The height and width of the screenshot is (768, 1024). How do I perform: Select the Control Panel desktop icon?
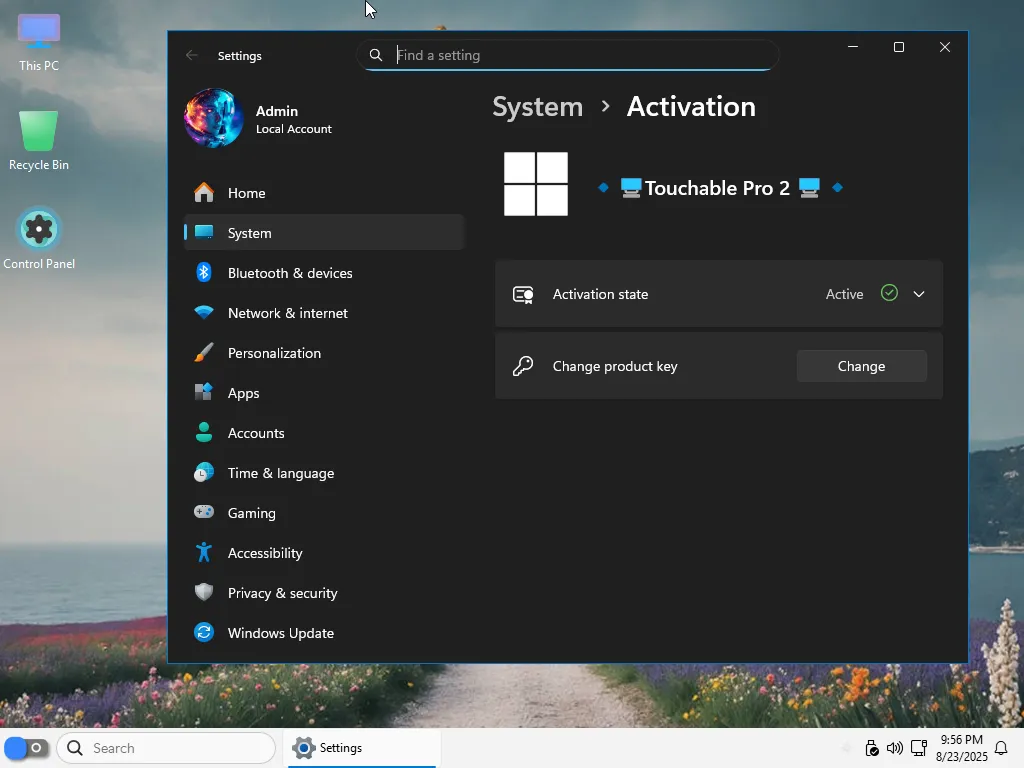pyautogui.click(x=39, y=238)
